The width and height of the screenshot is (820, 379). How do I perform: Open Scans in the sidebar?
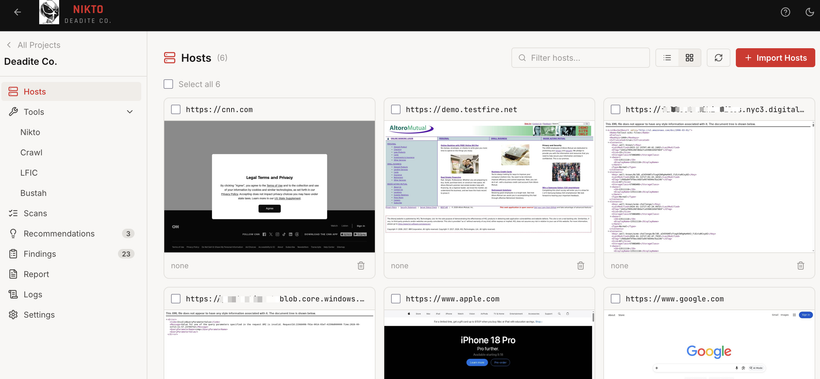(x=71, y=213)
